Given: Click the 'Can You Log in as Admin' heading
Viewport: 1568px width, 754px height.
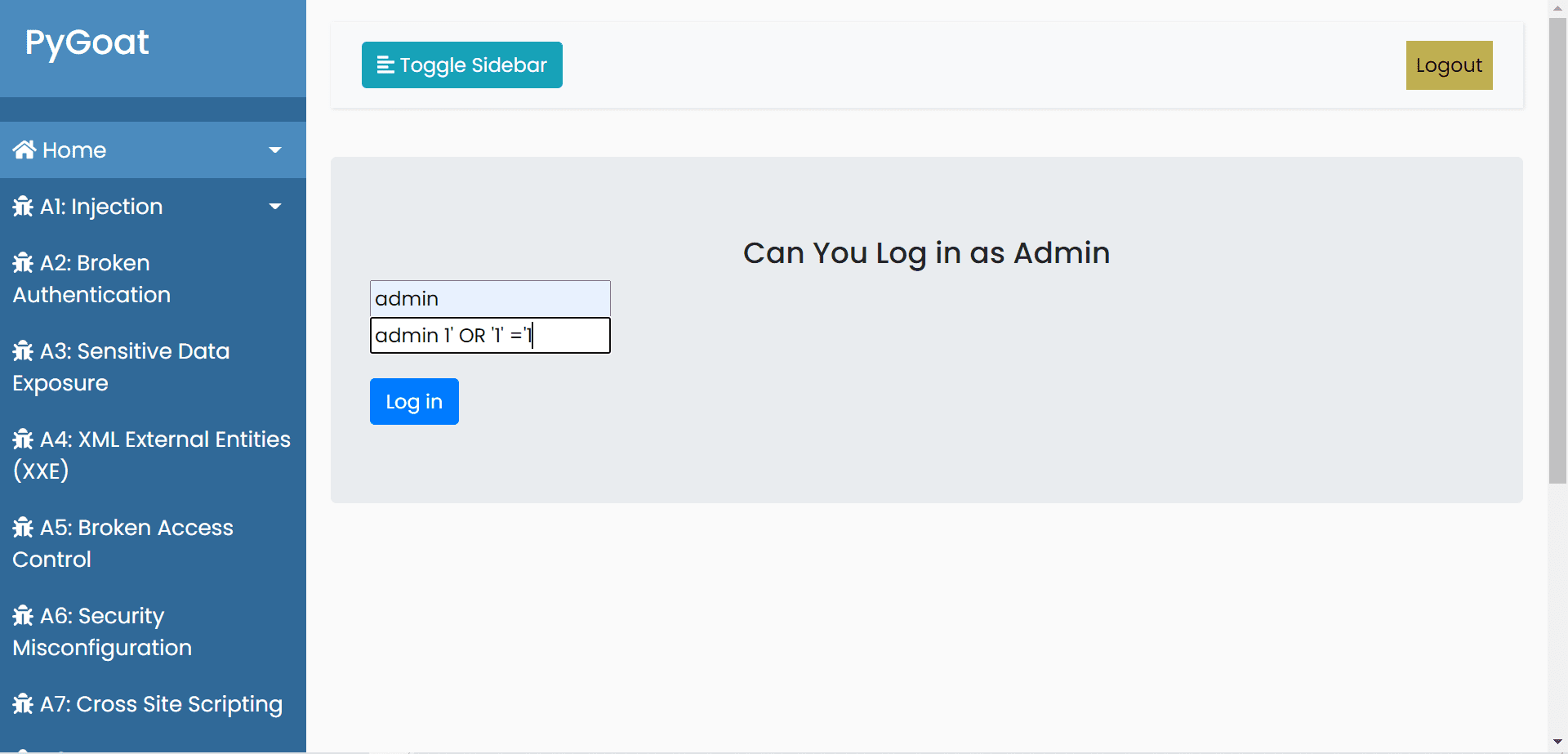Looking at the screenshot, I should point(926,253).
